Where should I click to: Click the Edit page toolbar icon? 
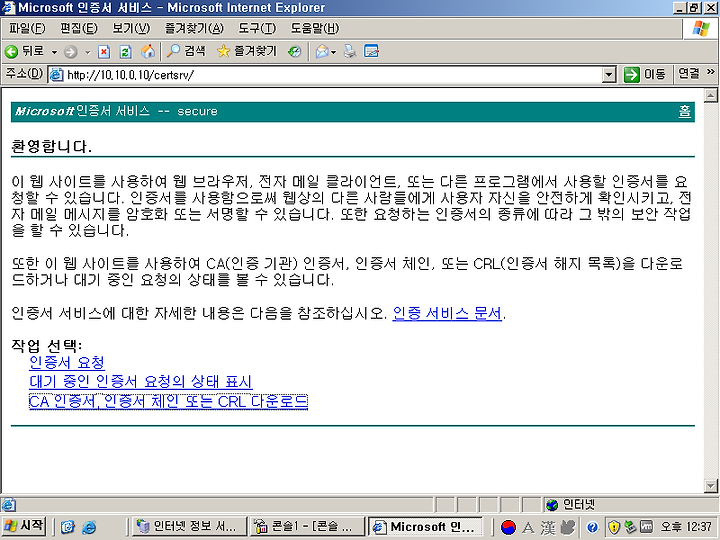[371, 51]
